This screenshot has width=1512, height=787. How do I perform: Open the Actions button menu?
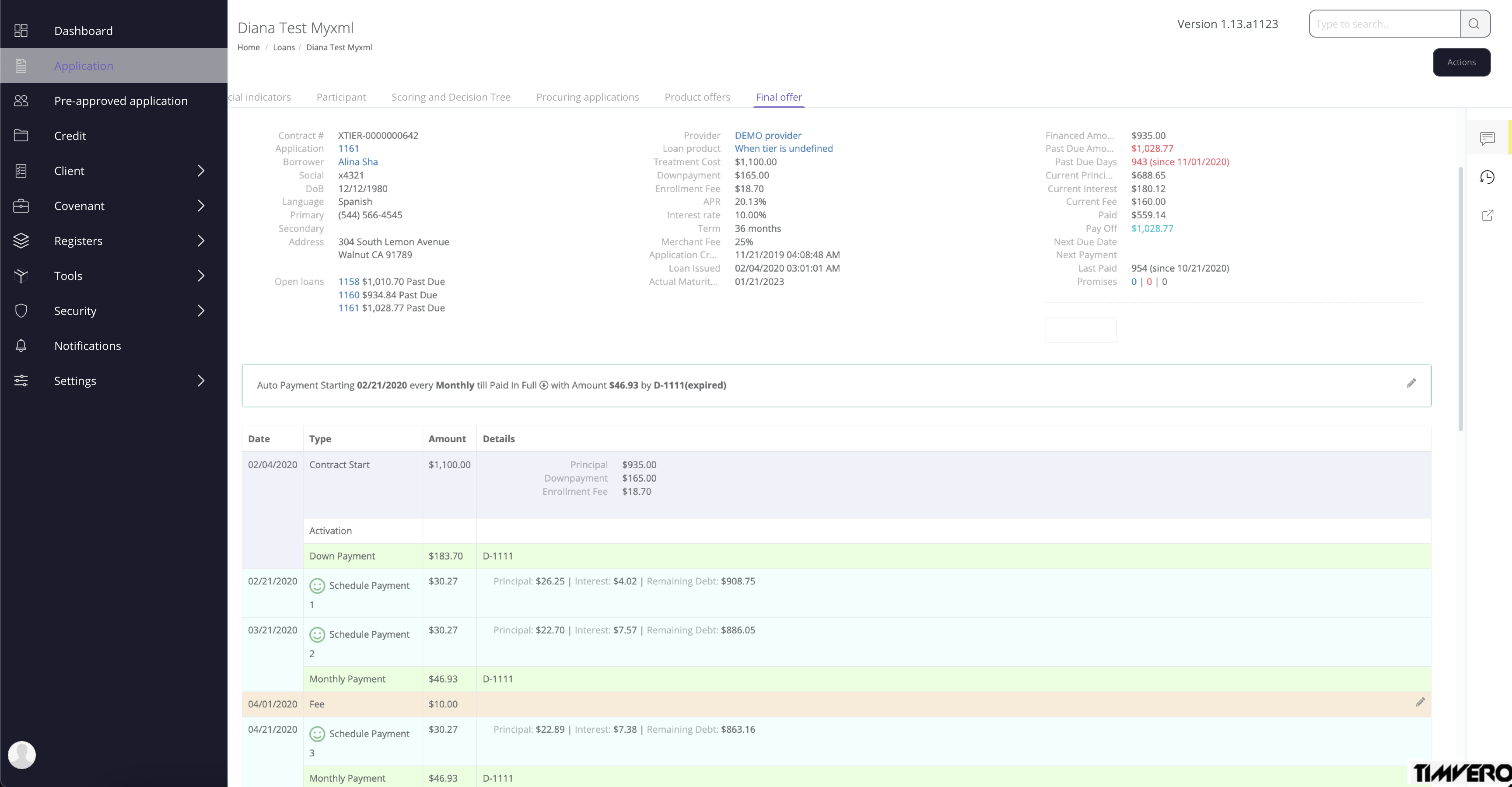coord(1461,62)
